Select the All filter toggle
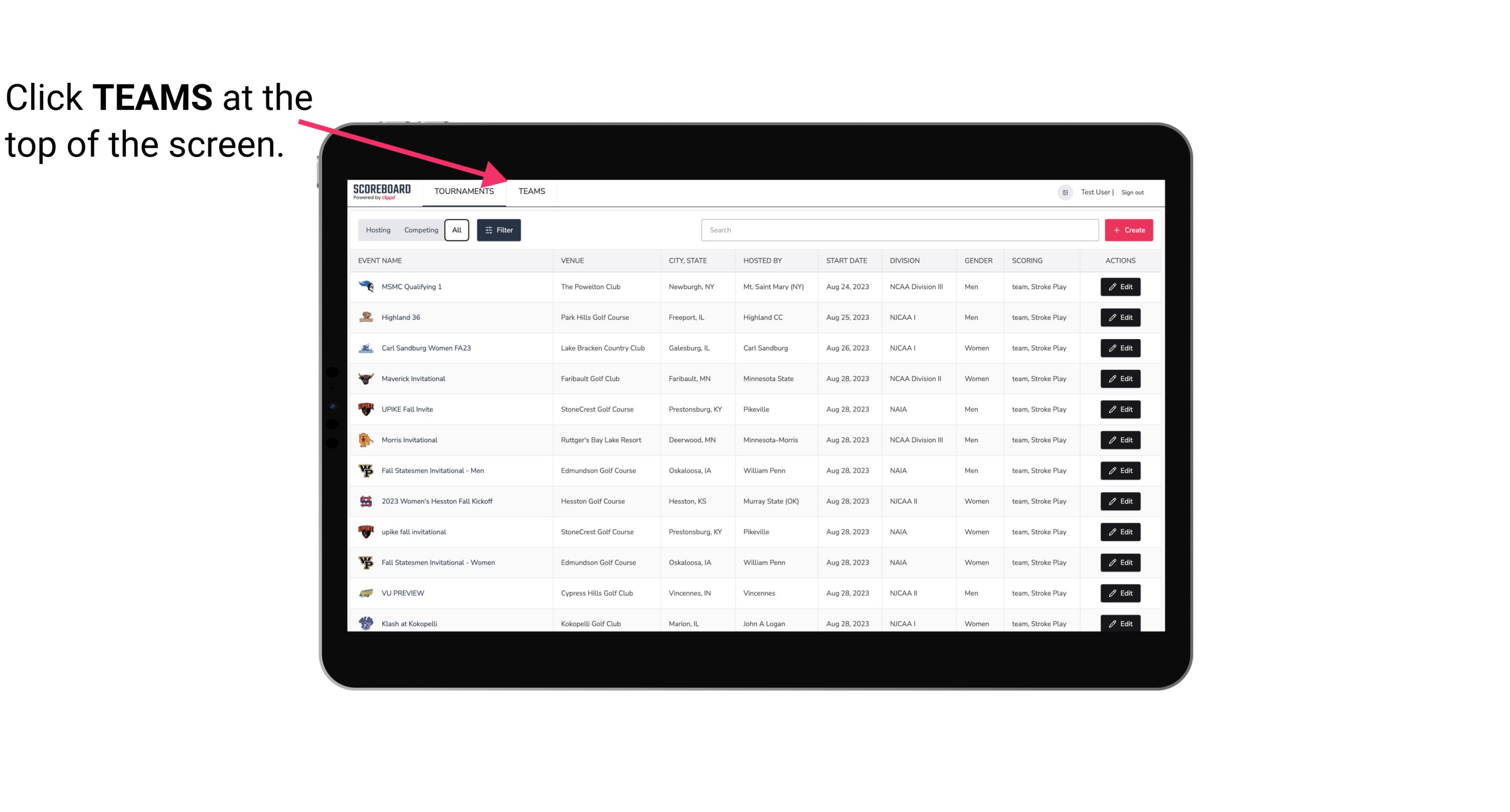Screen dimensions: 1510x812 456,229
